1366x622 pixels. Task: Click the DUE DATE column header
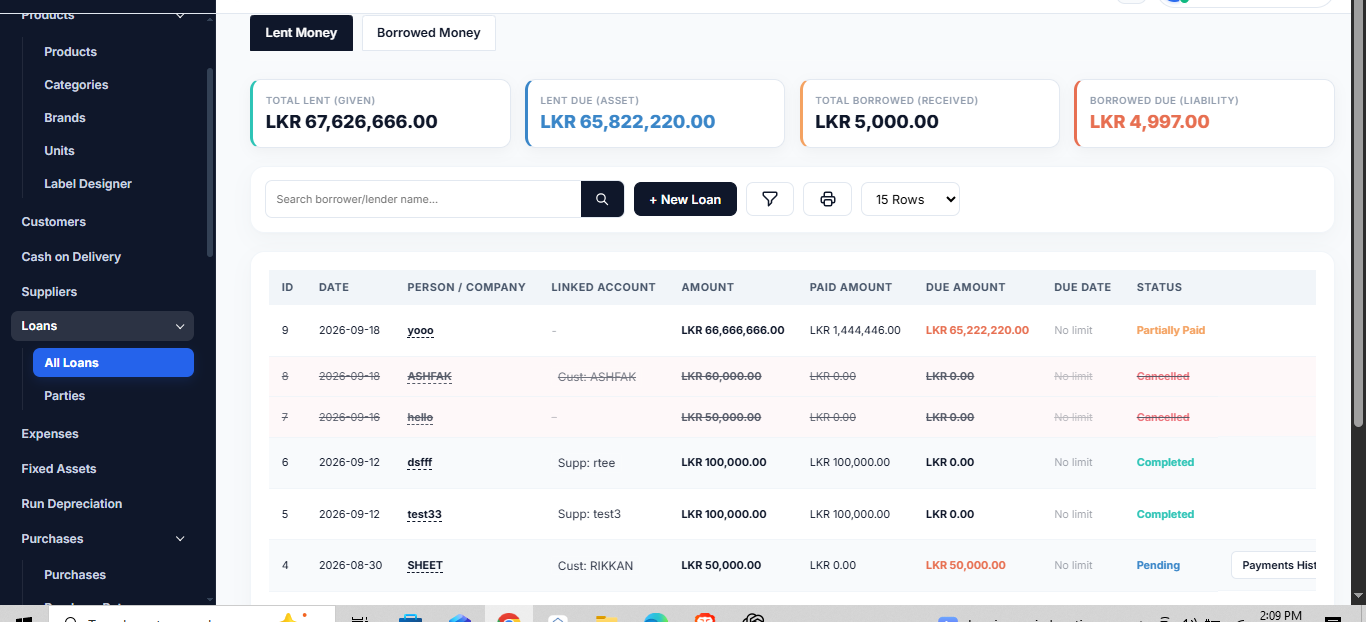[1082, 287]
